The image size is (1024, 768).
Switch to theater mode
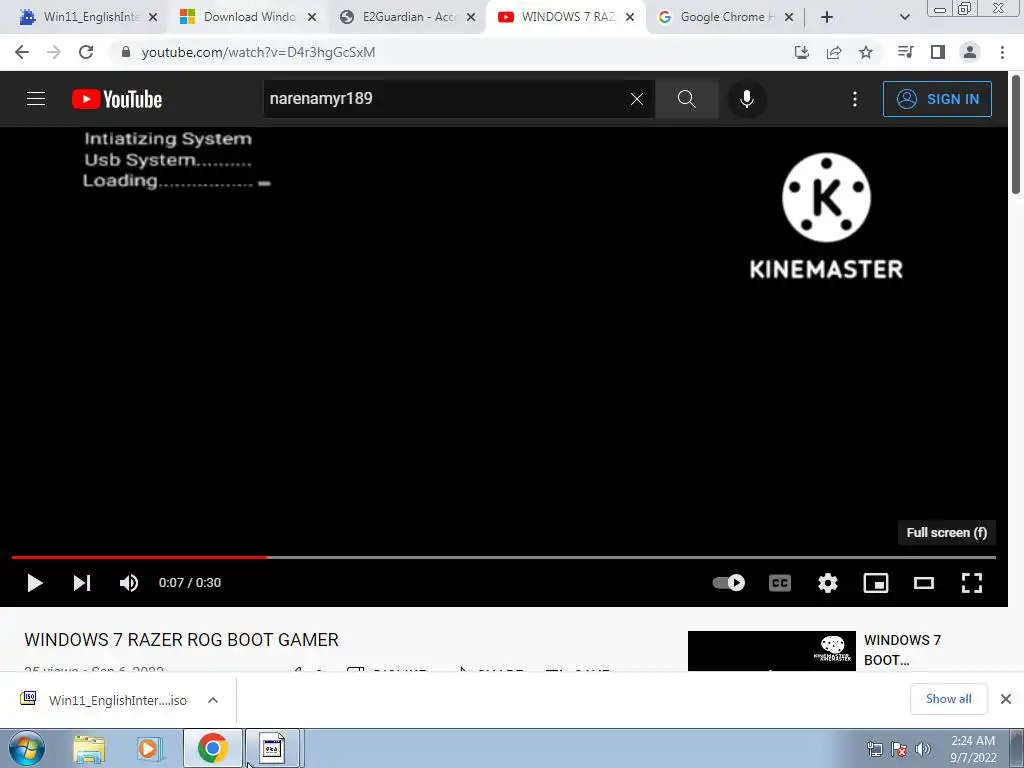pos(923,583)
